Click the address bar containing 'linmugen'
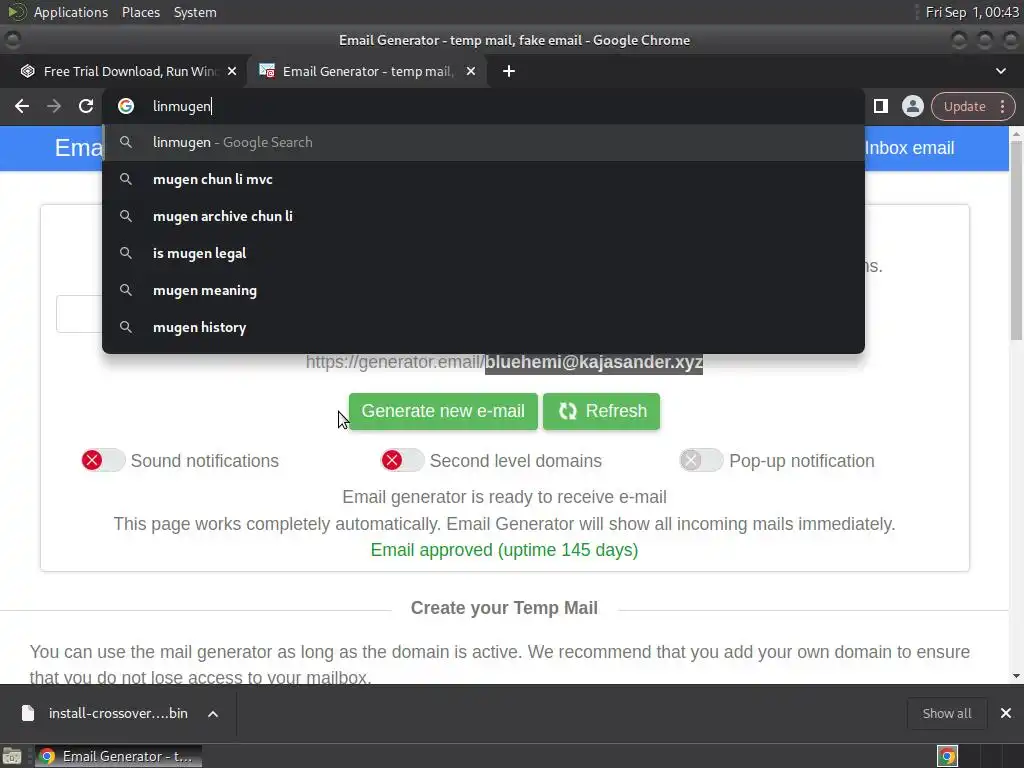This screenshot has height=768, width=1024. [483, 106]
